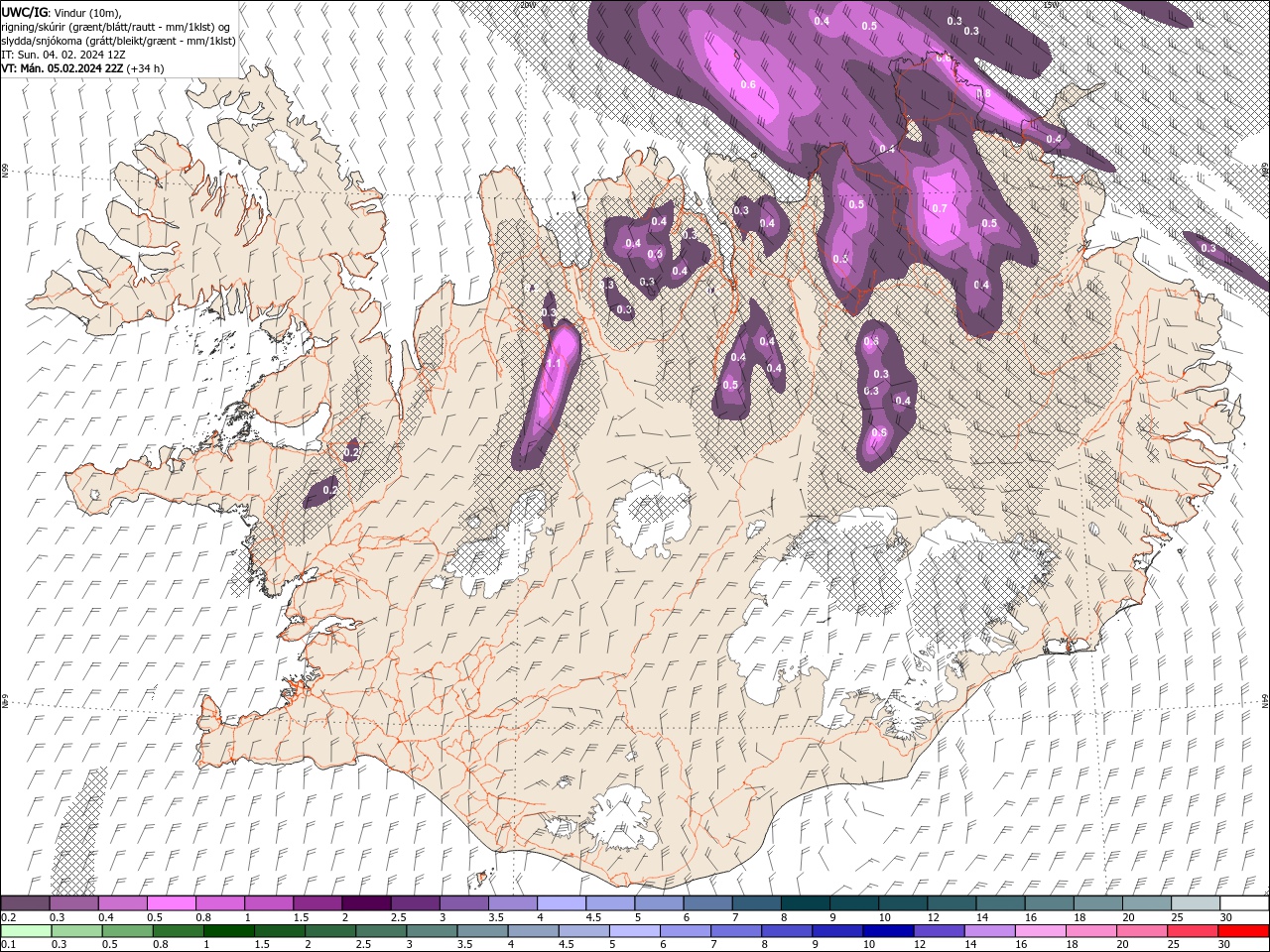Pick top-row light grey swatch labeled 25
This screenshot has height=952, width=1270.
(x=1195, y=902)
